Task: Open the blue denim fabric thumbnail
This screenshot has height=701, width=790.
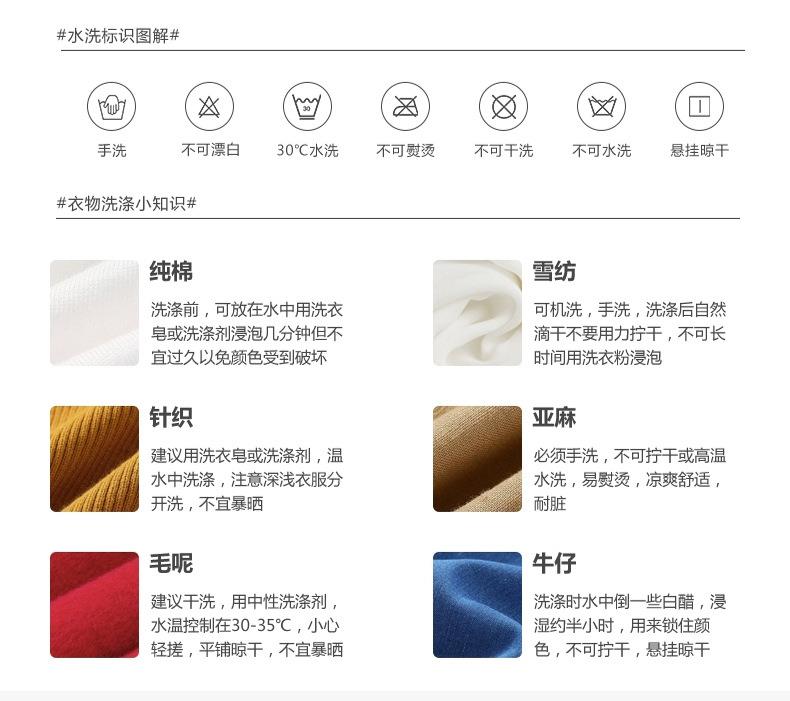Action: coord(477,605)
